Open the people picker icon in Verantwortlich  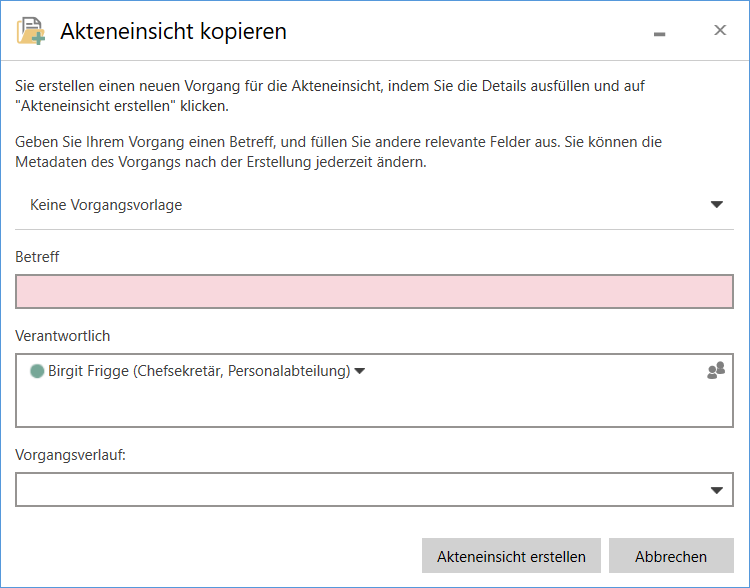click(715, 371)
